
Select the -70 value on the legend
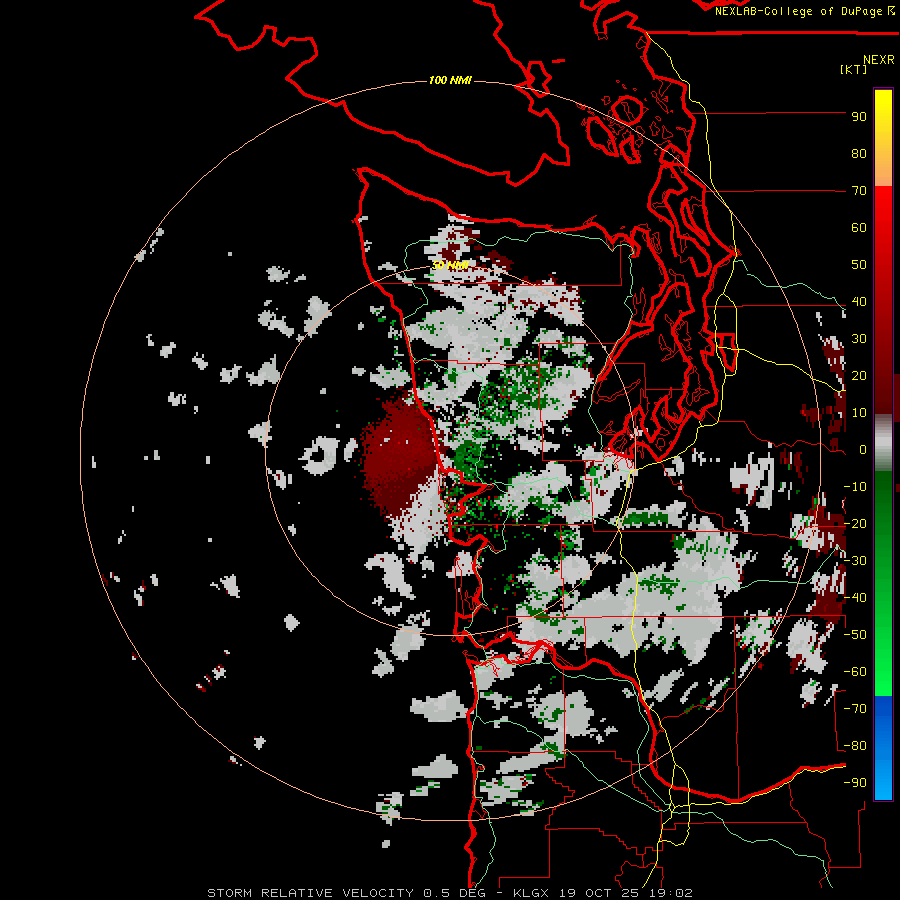click(x=855, y=709)
